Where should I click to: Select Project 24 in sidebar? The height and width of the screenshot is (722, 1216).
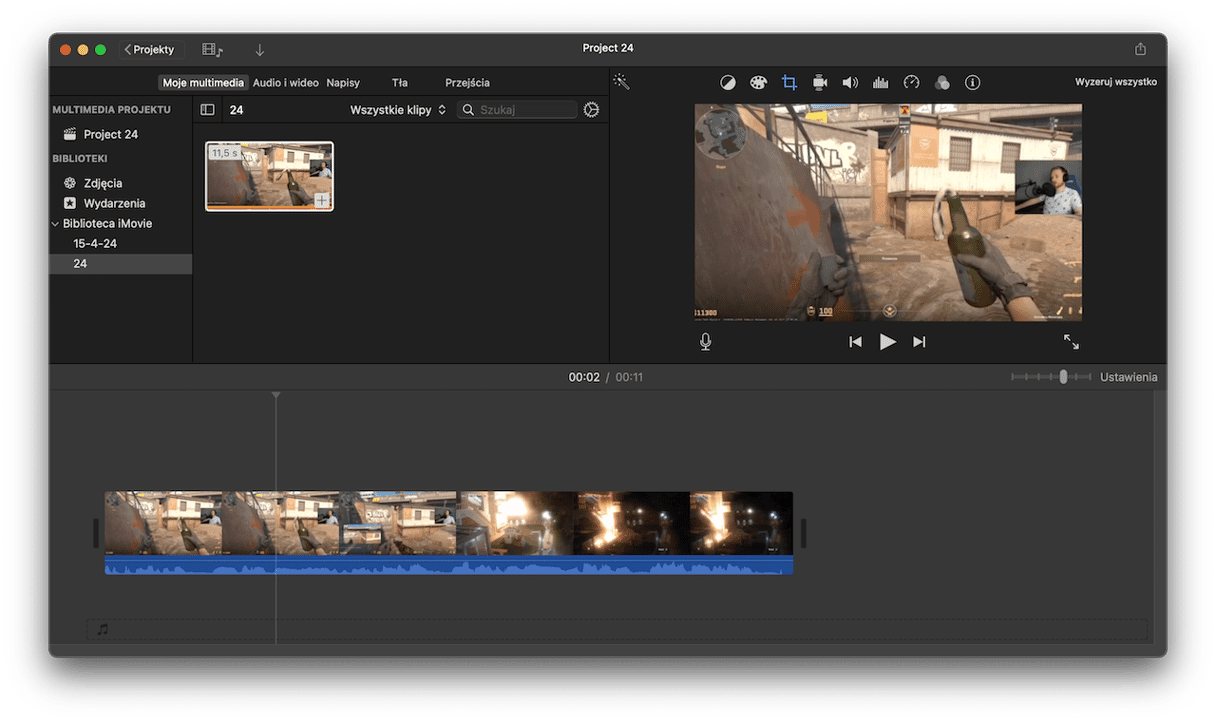tap(110, 134)
